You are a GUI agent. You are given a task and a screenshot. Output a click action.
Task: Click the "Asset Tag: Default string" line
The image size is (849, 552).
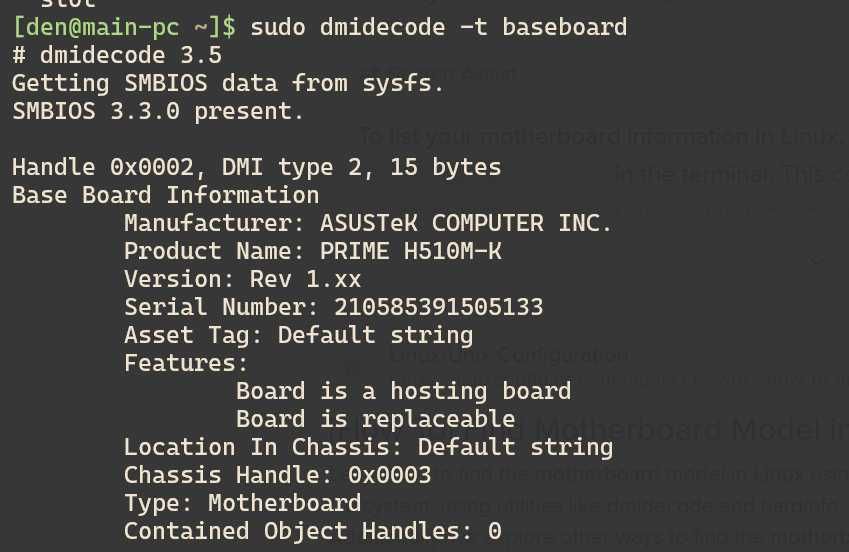coord(298,335)
